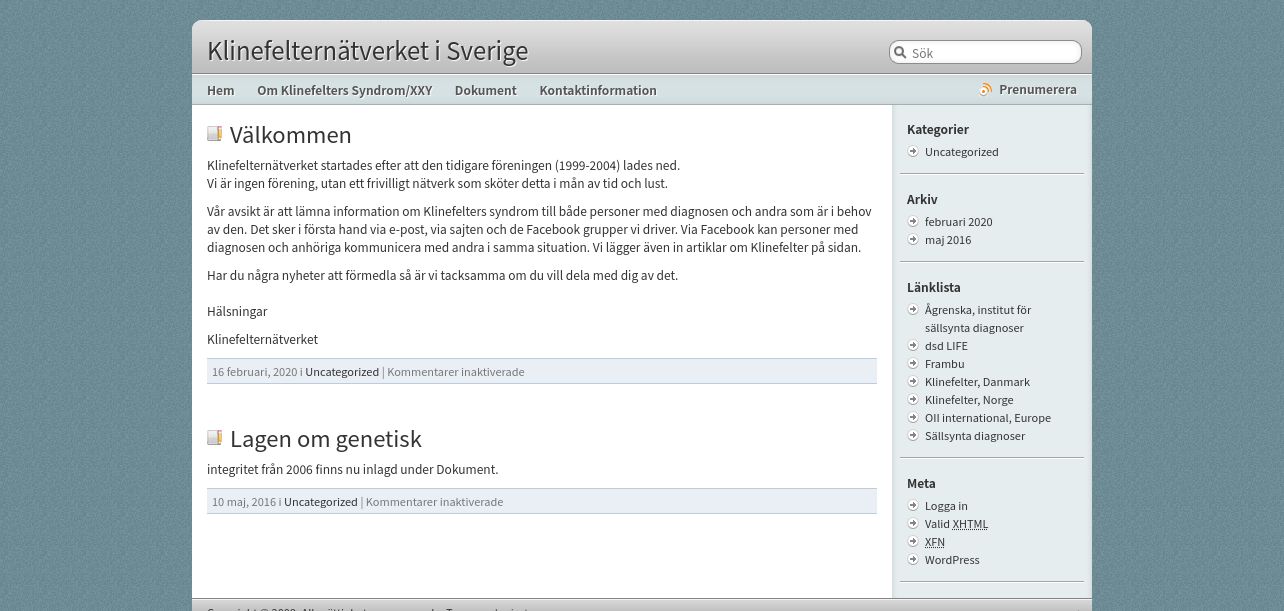Viewport: 1284px width, 611px height.
Task: Click arrow bullet next to februari 2020
Action: (x=913, y=222)
